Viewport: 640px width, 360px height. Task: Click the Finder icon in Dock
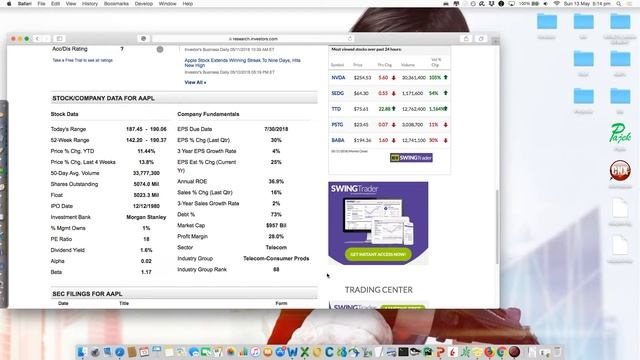click(82, 352)
